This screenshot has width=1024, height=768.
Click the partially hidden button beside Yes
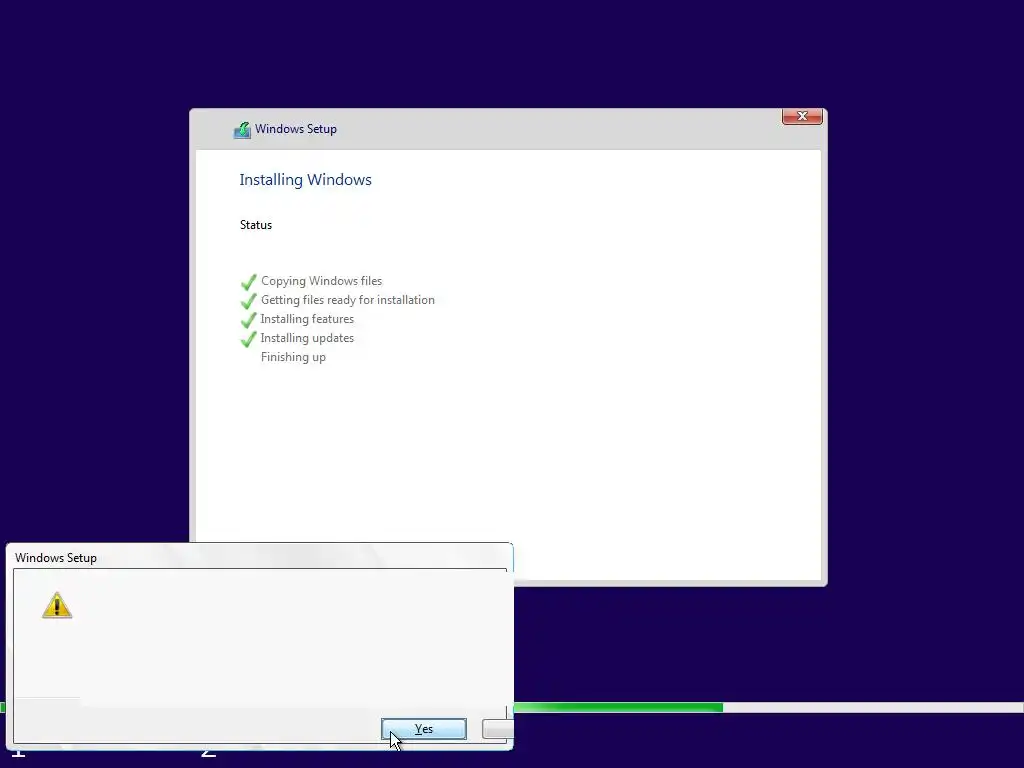pyautogui.click(x=498, y=729)
